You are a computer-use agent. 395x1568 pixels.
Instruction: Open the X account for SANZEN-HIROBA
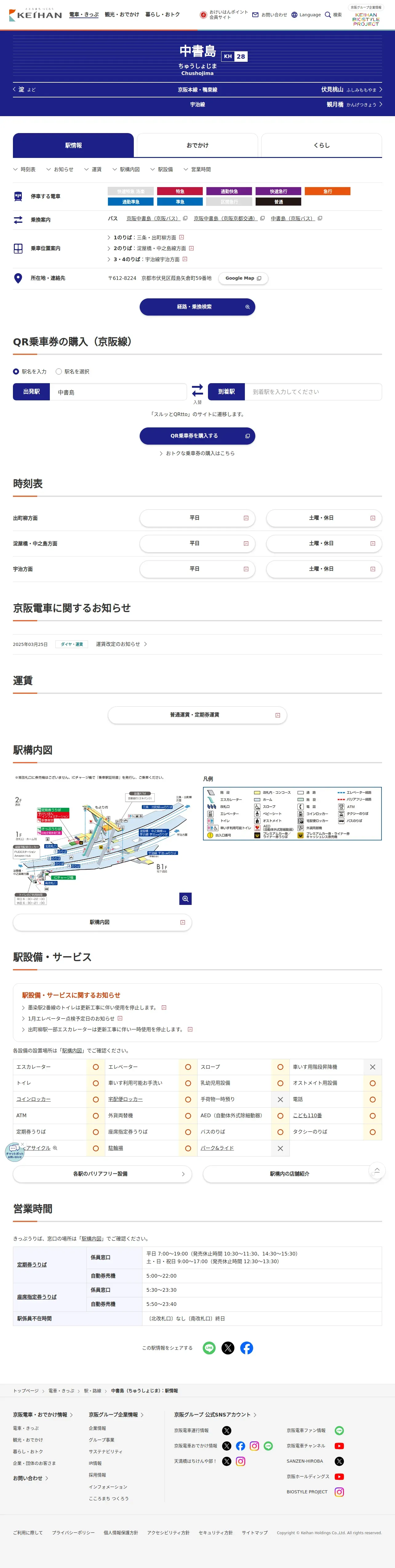click(x=340, y=1461)
